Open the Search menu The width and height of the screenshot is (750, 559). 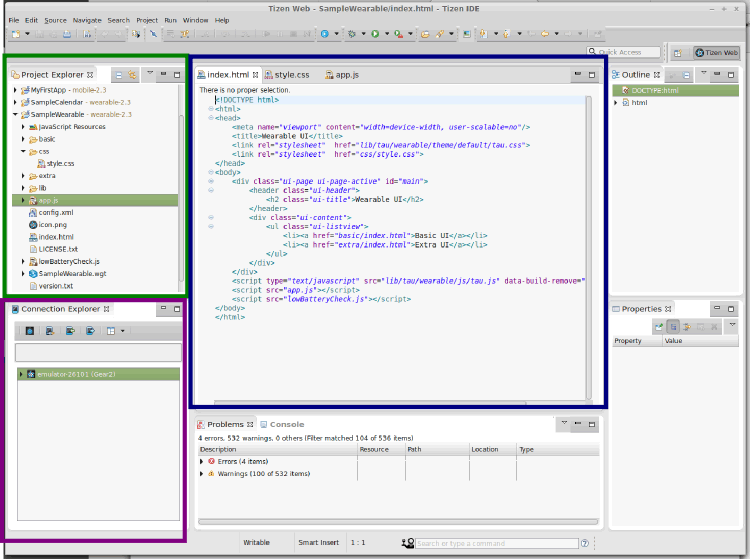[x=119, y=20]
